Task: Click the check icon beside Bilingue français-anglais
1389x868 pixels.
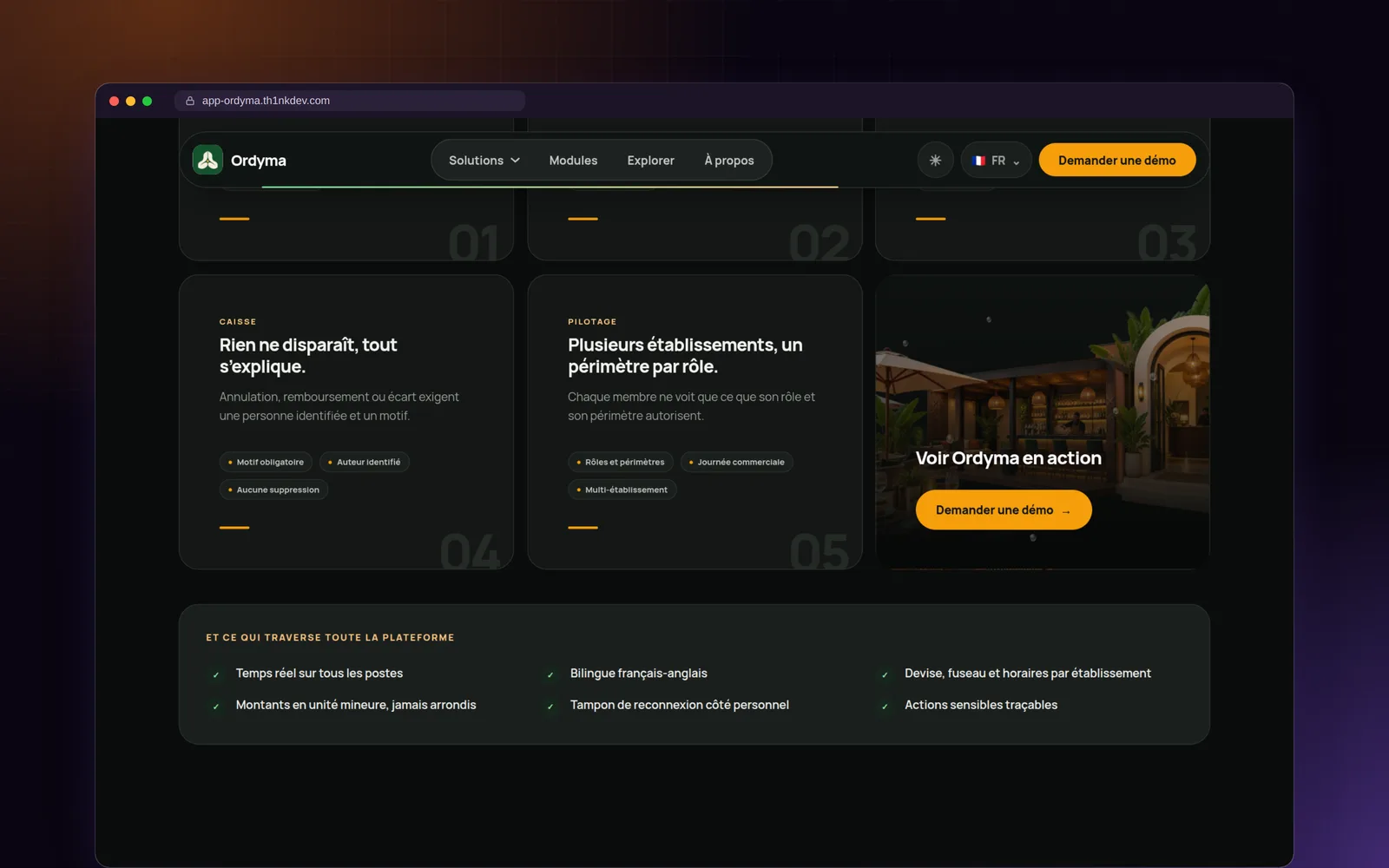Action: [x=550, y=674]
